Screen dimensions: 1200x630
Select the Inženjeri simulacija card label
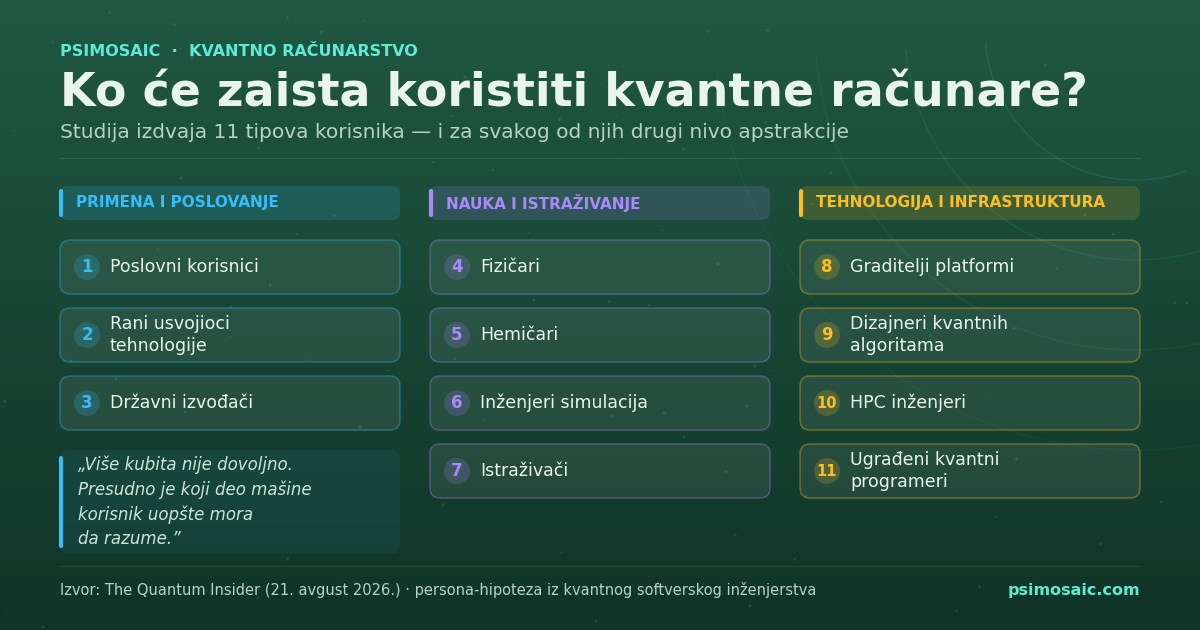tap(564, 403)
